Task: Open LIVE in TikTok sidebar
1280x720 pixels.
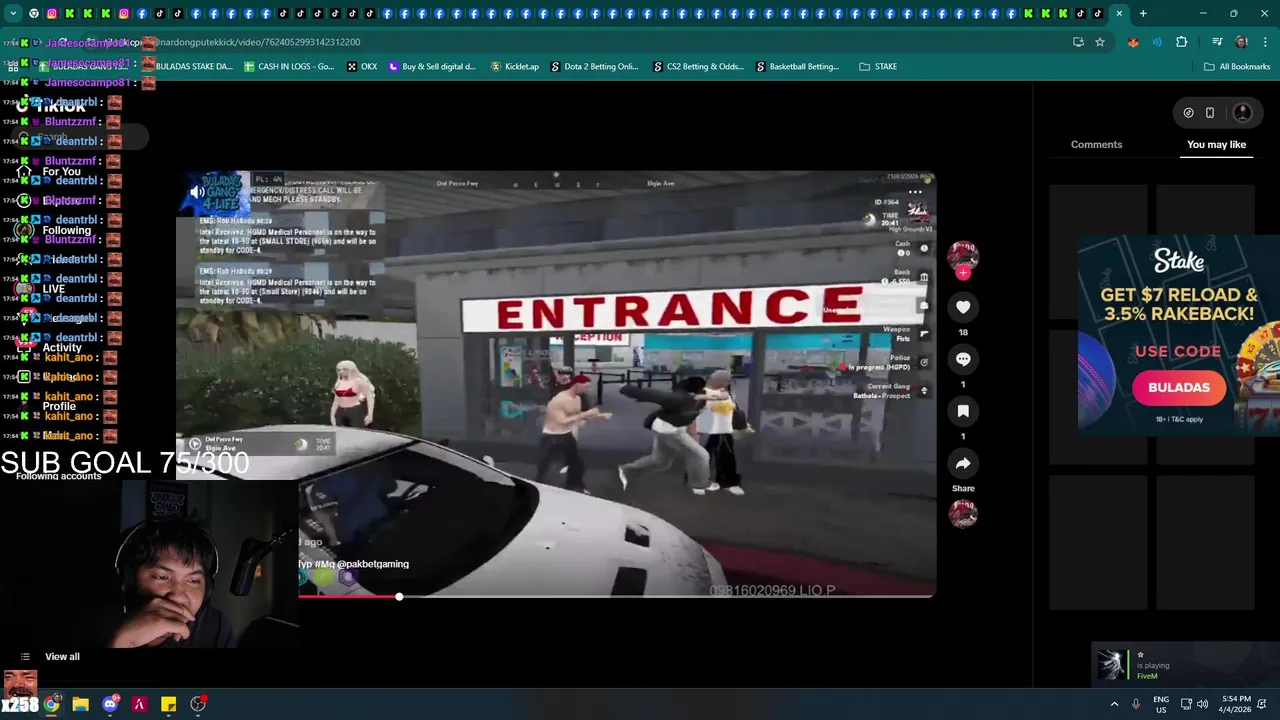Action: click(53, 289)
